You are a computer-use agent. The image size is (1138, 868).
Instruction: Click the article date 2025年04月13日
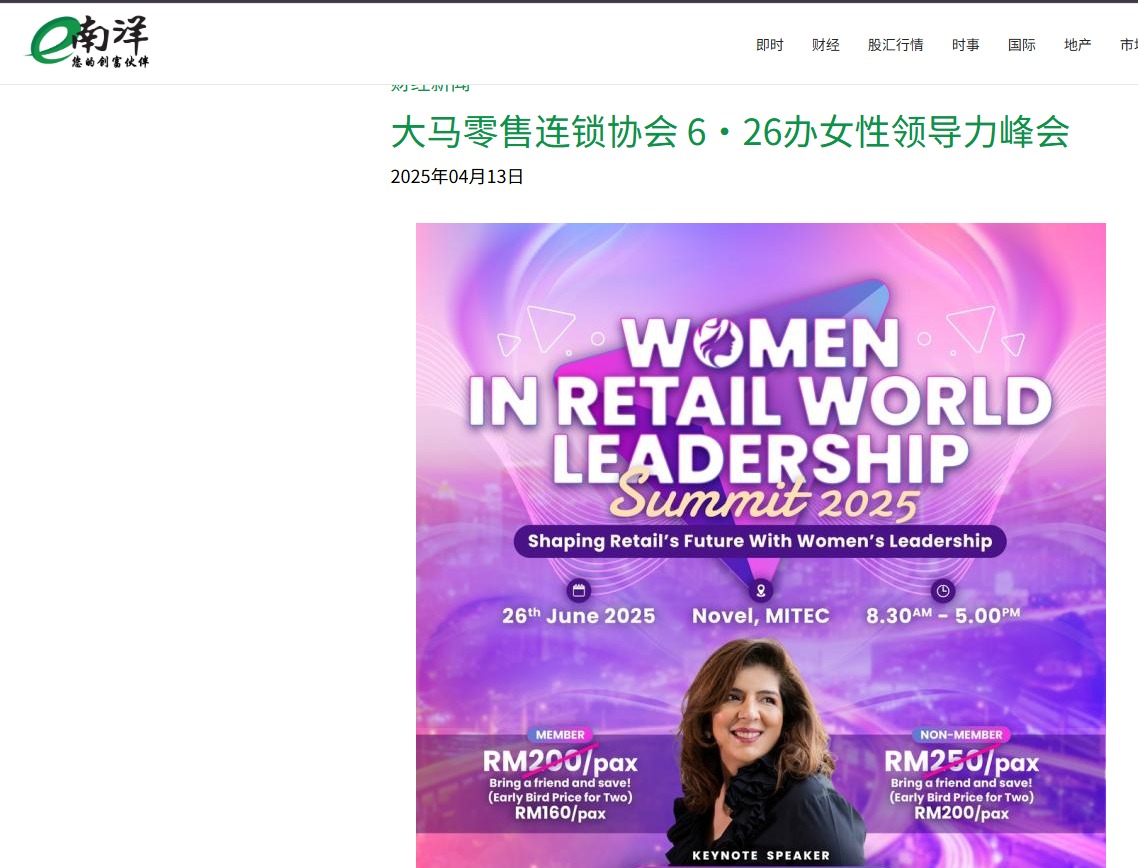[457, 177]
